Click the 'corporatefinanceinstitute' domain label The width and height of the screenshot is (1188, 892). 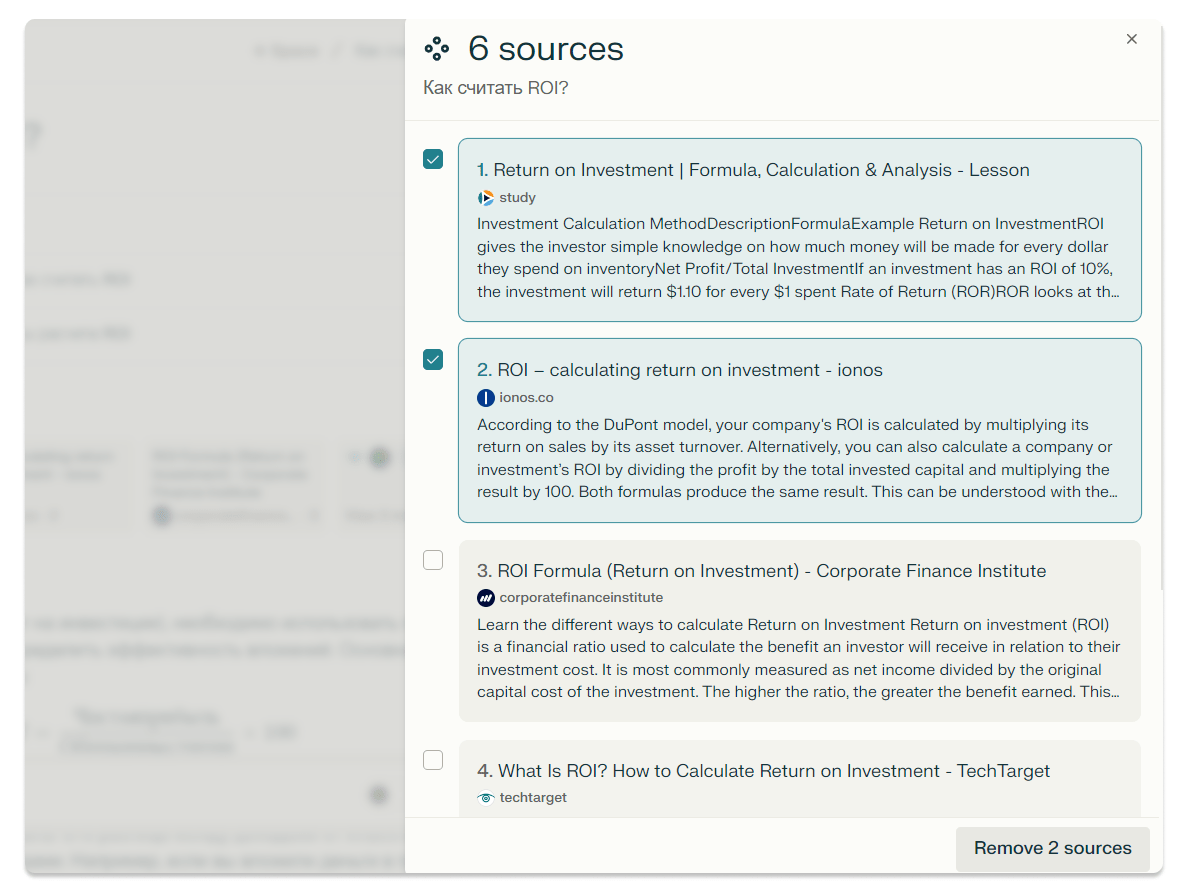(581, 598)
